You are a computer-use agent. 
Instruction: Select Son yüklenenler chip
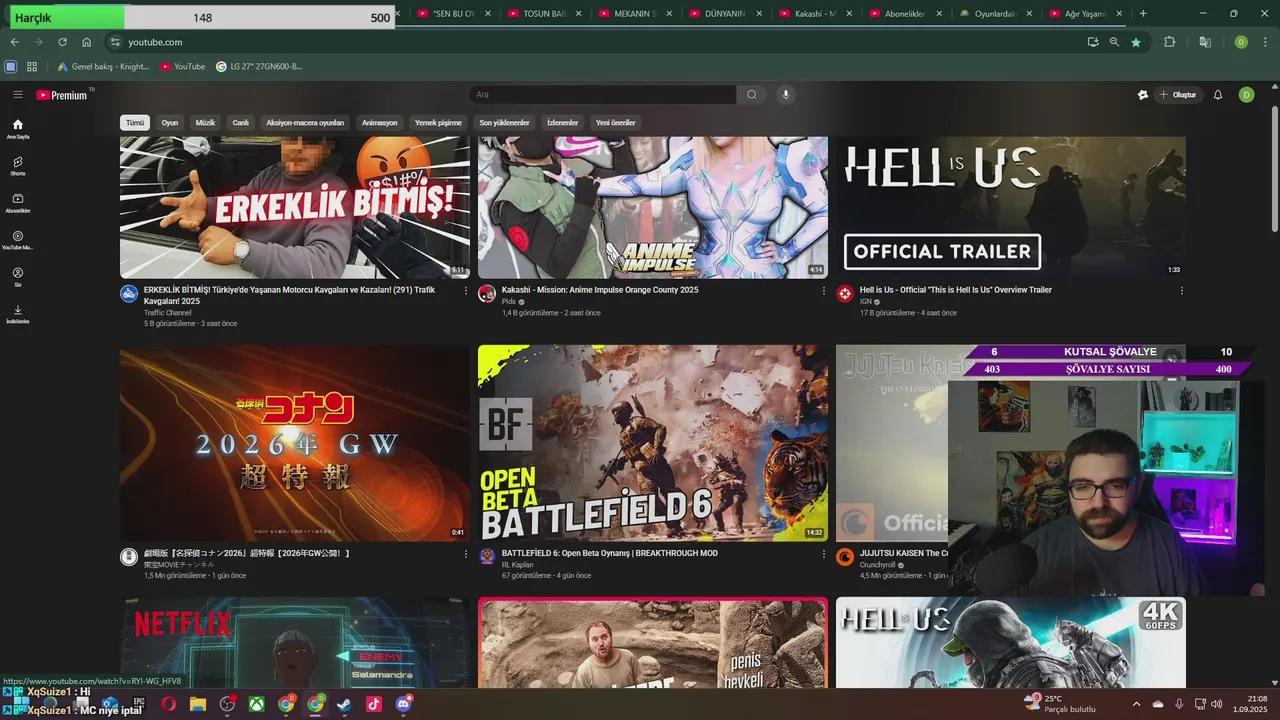tap(504, 123)
